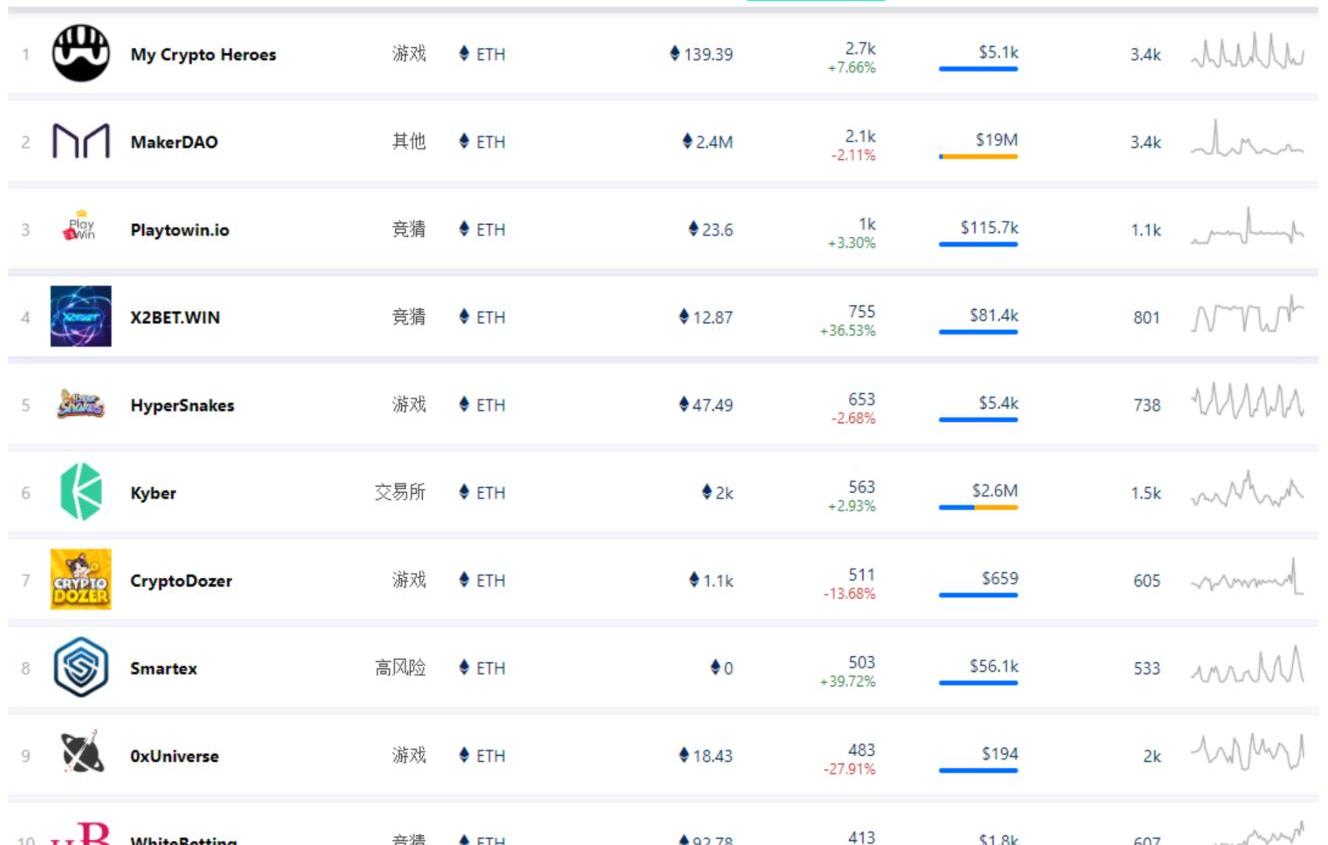Click the MakerDAO logo icon

point(81,142)
